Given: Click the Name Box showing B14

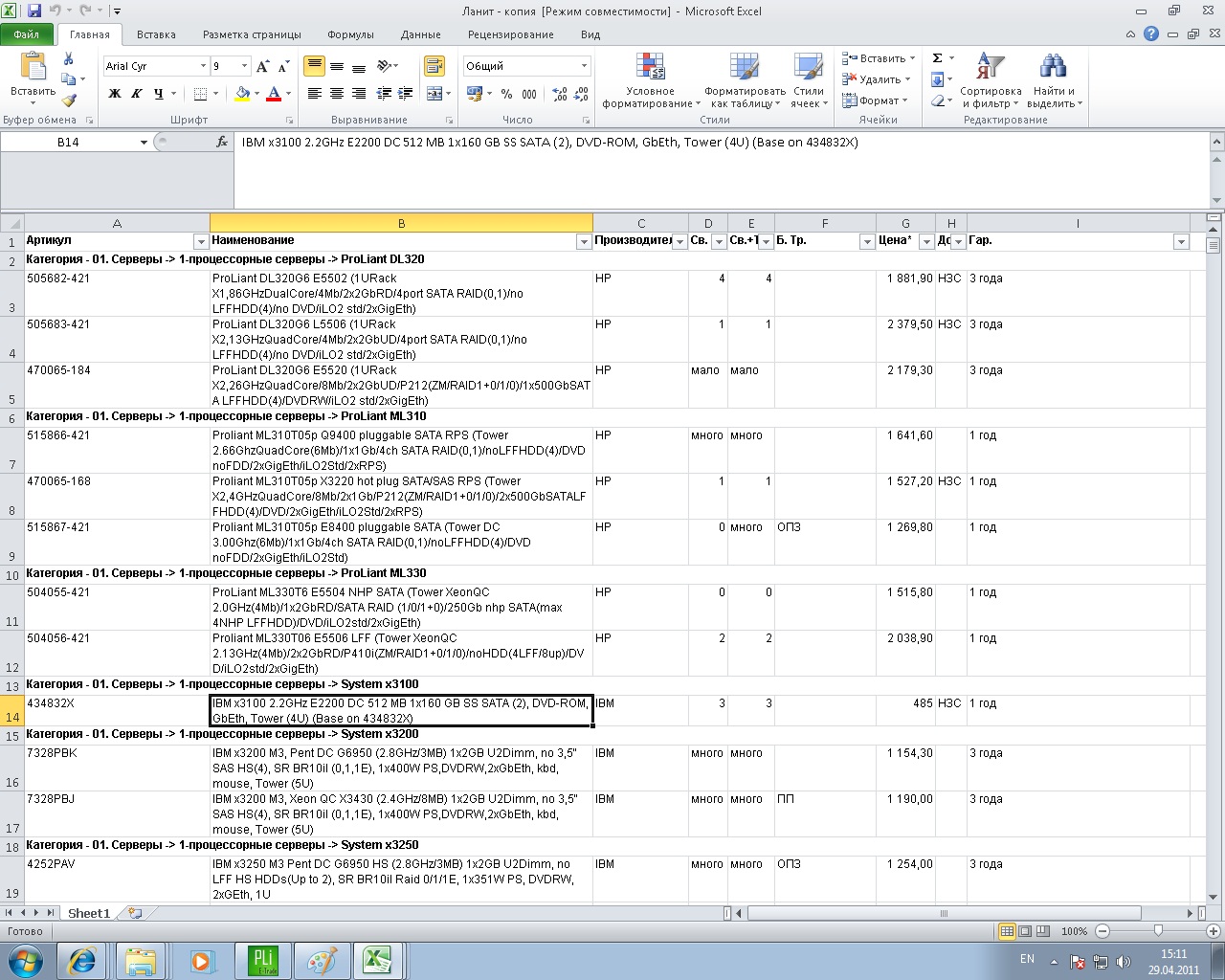Looking at the screenshot, I should tap(69, 143).
